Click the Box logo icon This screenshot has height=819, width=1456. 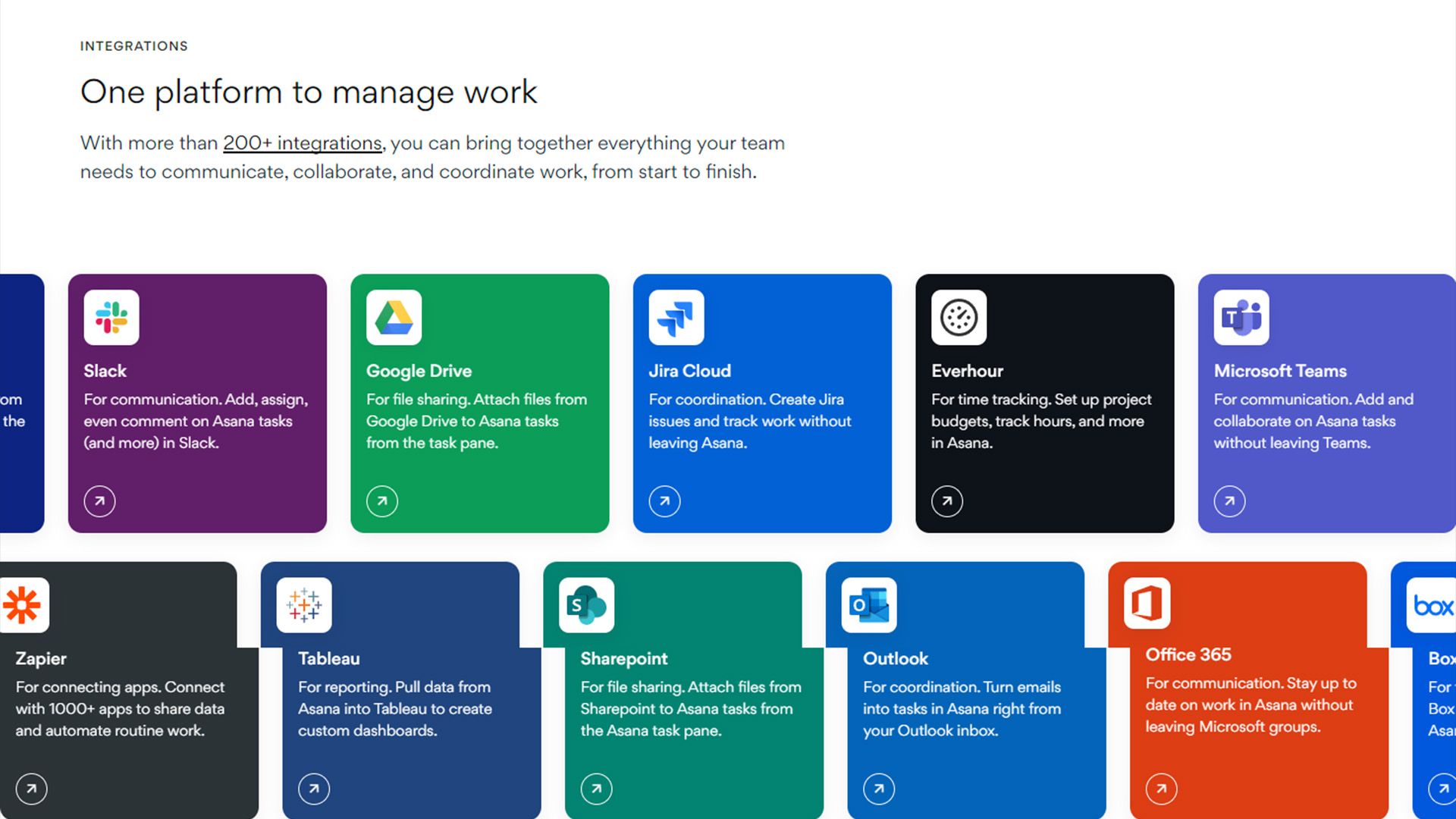[1432, 605]
